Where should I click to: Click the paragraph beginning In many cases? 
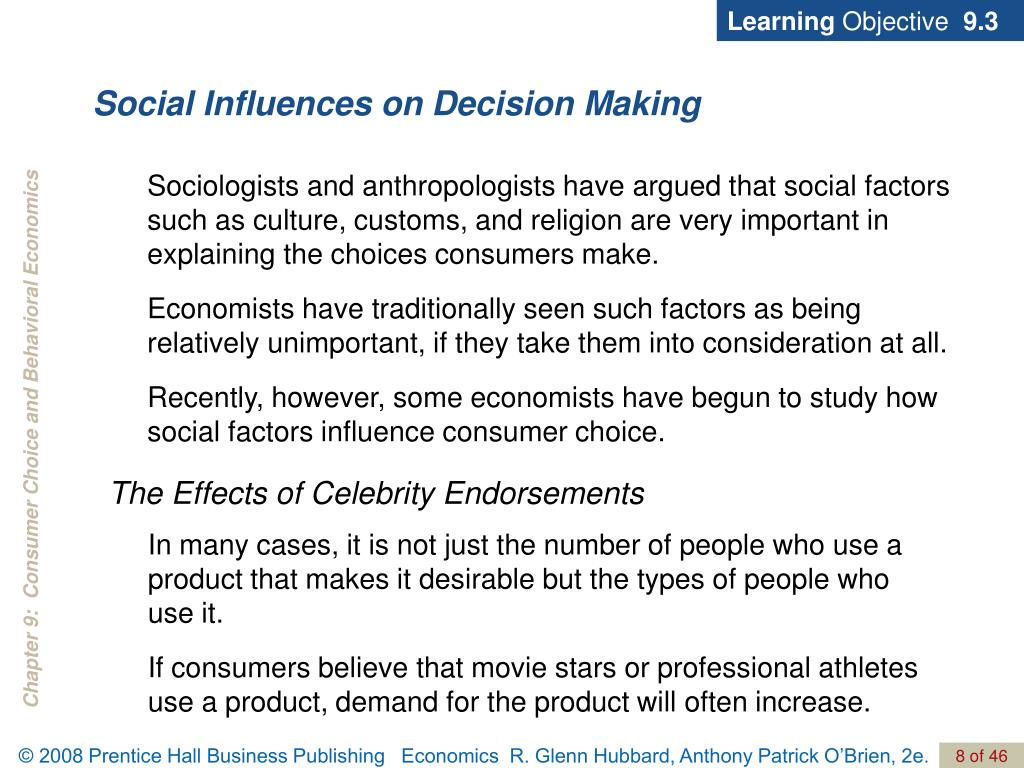[524, 579]
